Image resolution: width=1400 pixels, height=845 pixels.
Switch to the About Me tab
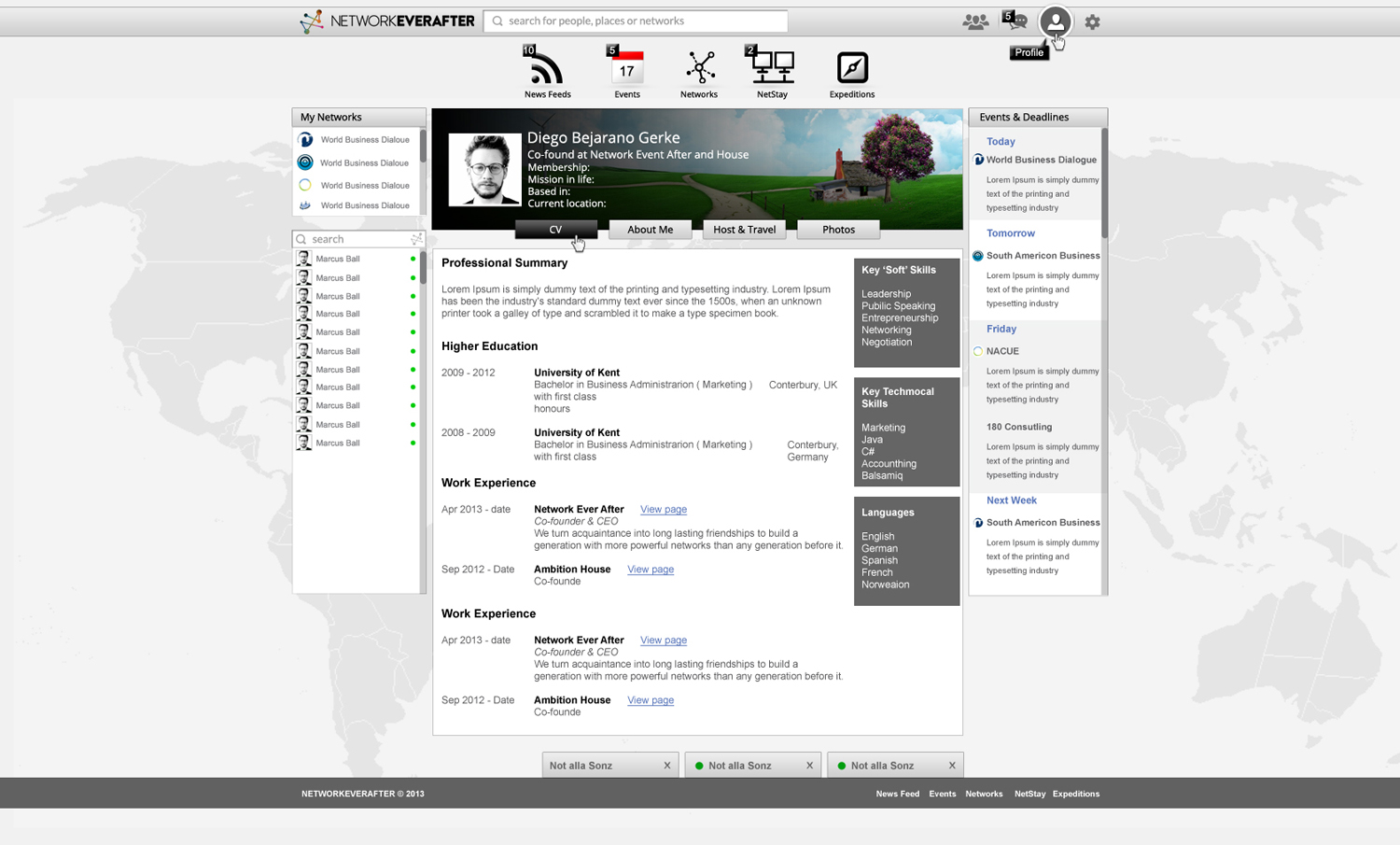[x=650, y=230]
